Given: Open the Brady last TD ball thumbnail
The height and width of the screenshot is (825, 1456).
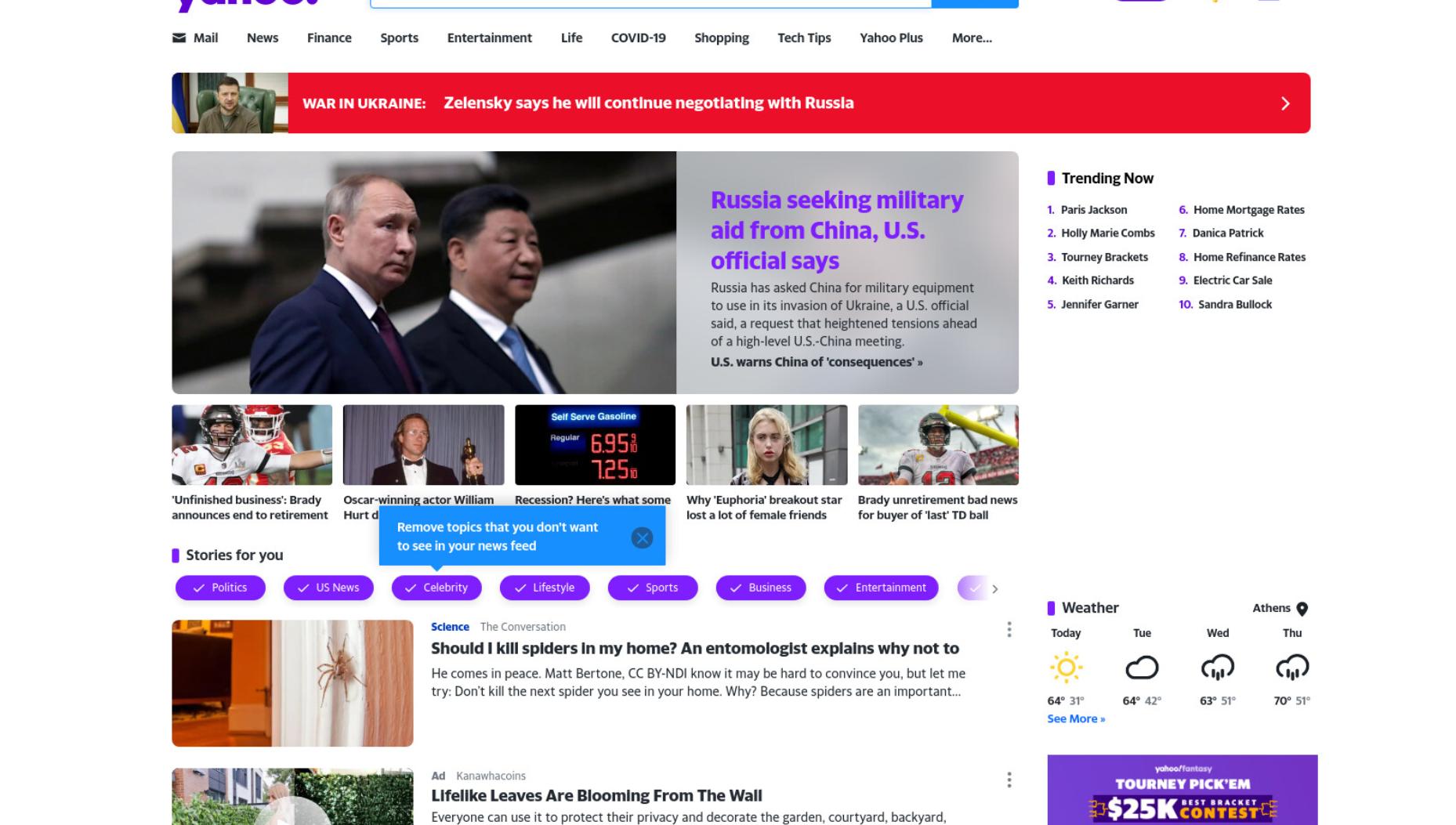Looking at the screenshot, I should (x=938, y=445).
